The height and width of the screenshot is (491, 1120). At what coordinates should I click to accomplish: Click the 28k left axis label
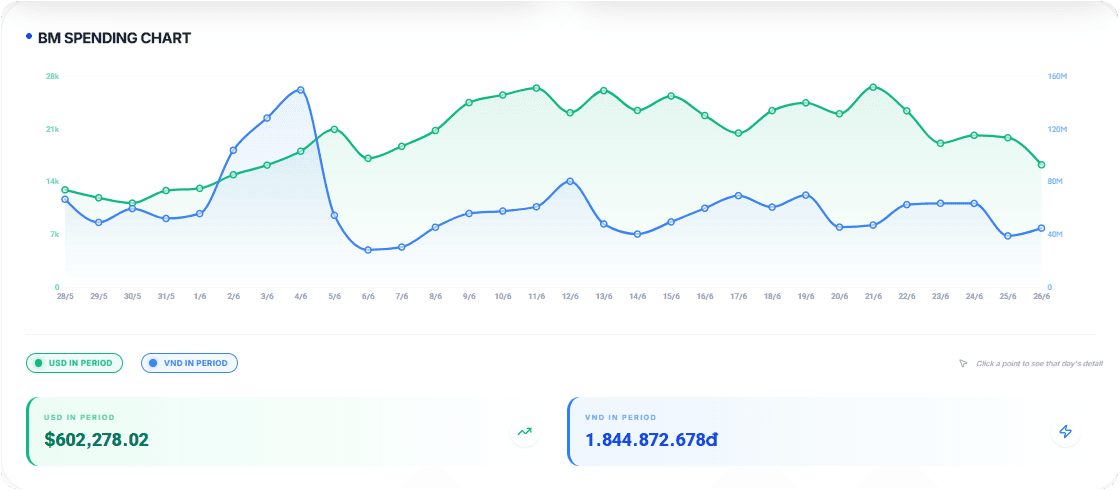tap(52, 76)
